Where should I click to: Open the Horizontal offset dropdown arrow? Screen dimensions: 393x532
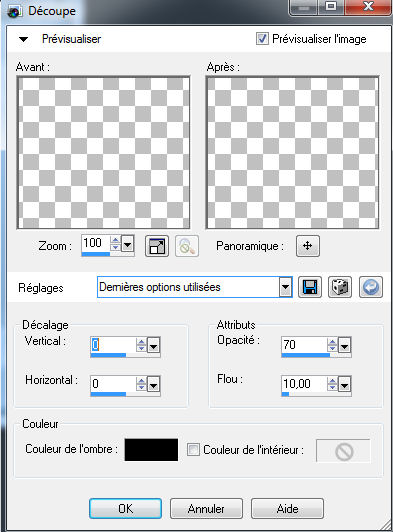[x=153, y=385]
